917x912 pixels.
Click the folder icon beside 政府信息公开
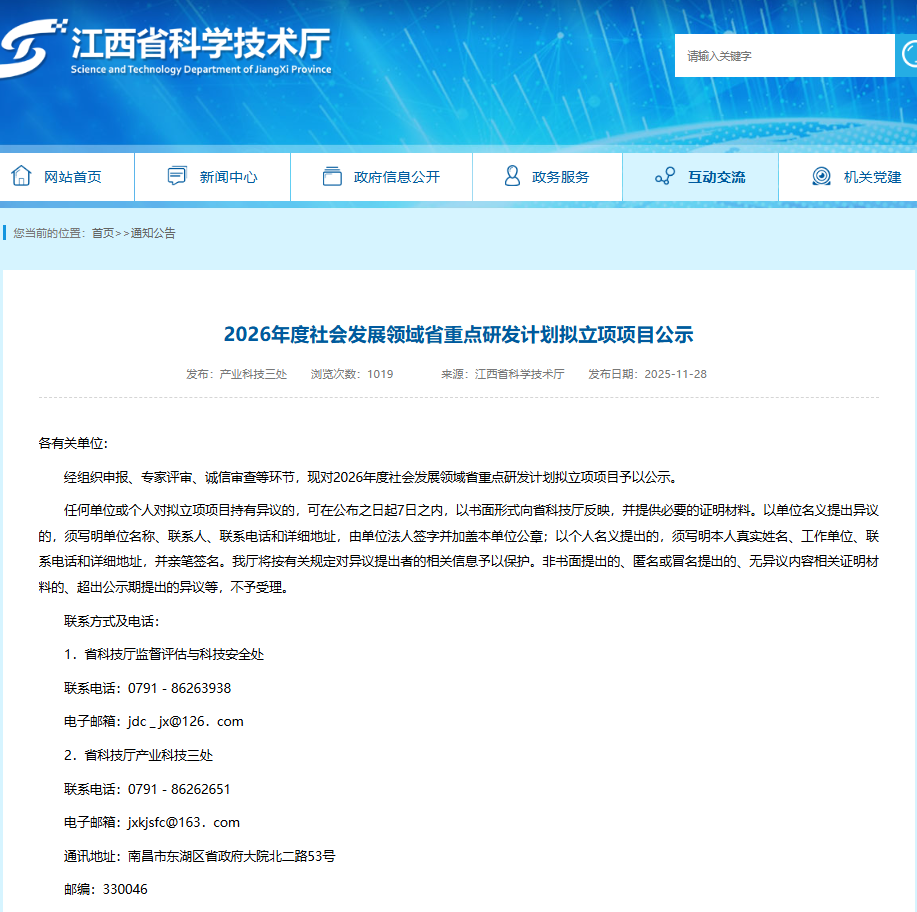pyautogui.click(x=332, y=176)
